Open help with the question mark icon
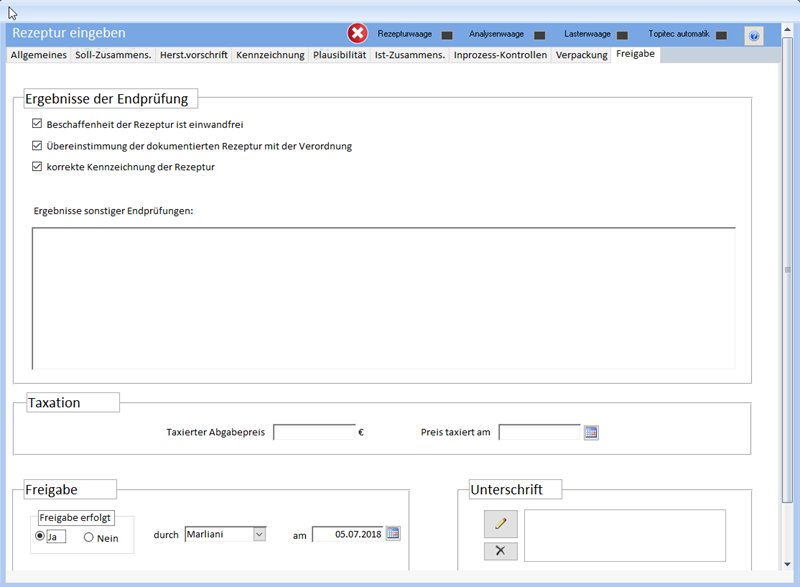 pyautogui.click(x=754, y=36)
